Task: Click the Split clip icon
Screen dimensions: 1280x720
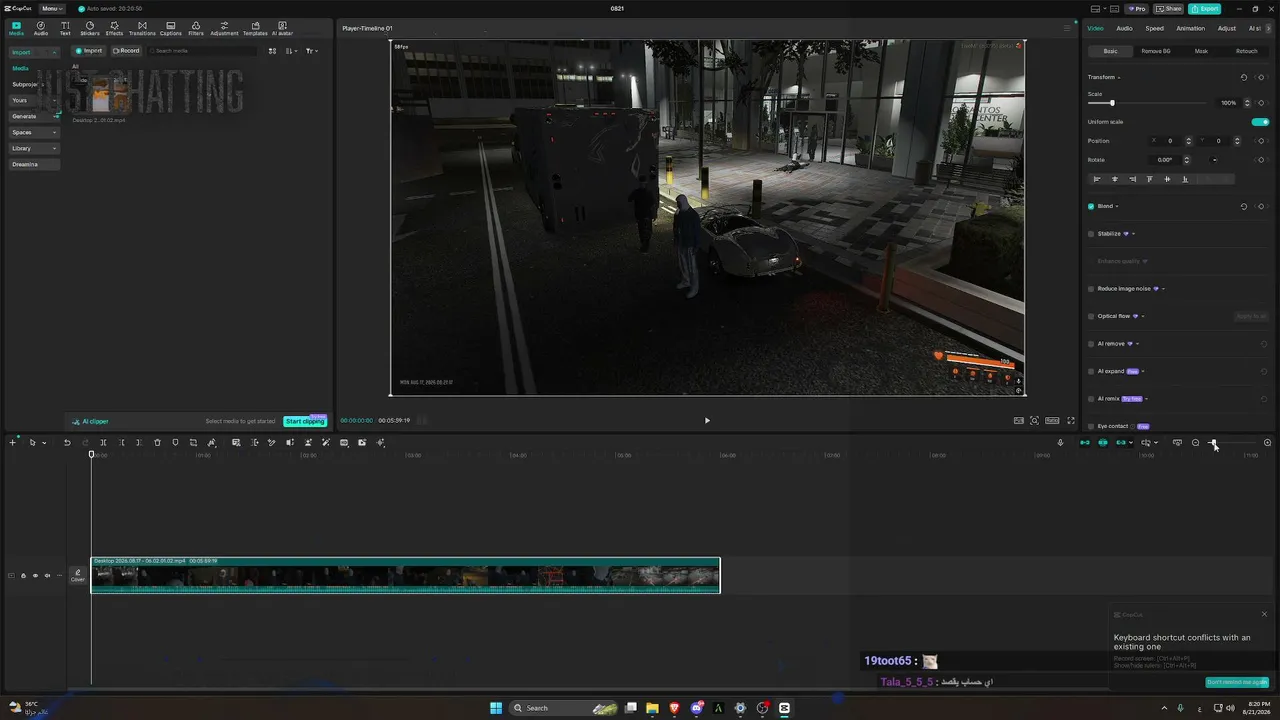Action: (103, 442)
